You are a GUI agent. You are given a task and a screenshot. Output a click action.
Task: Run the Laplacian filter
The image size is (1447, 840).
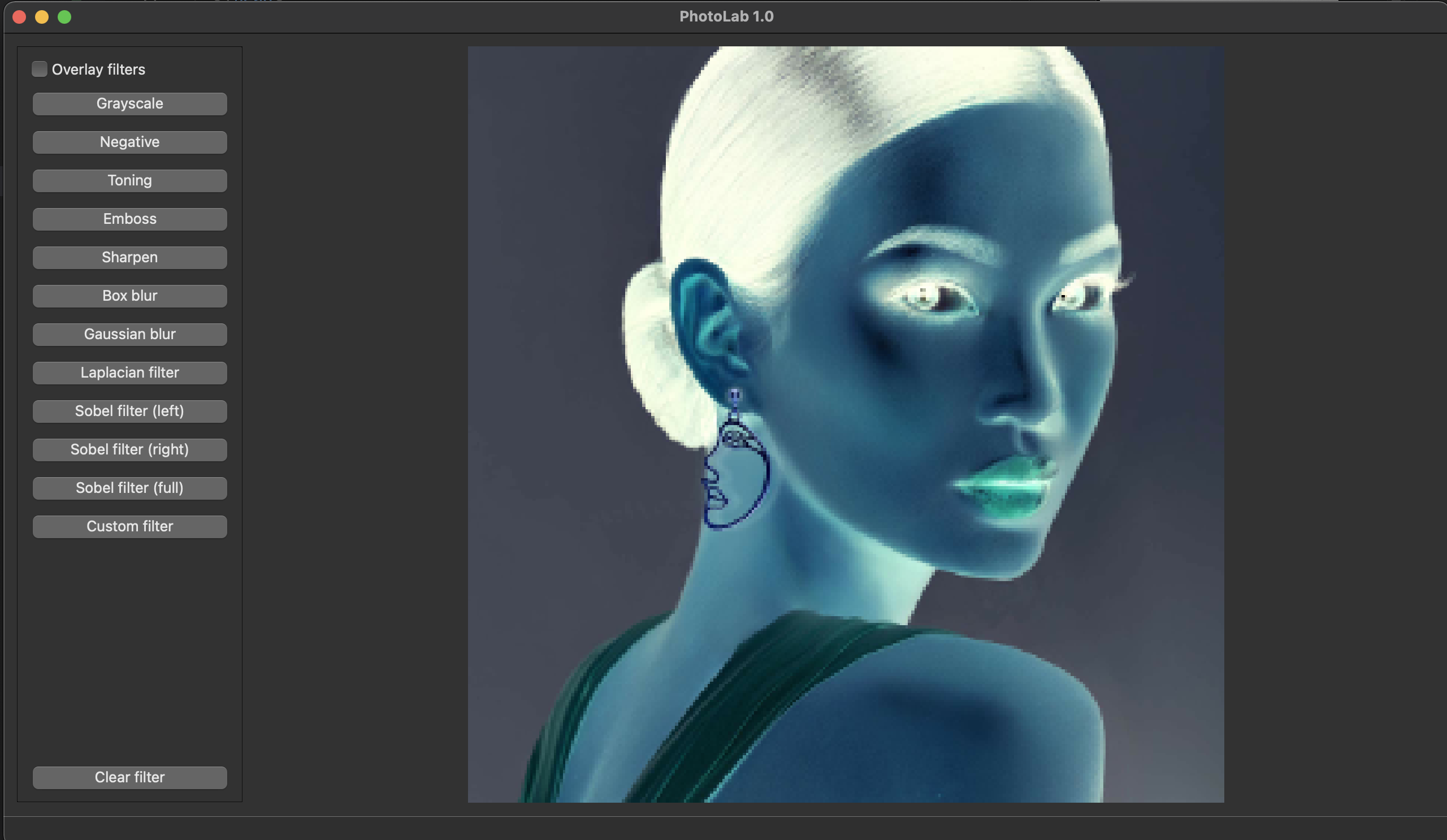[130, 373]
